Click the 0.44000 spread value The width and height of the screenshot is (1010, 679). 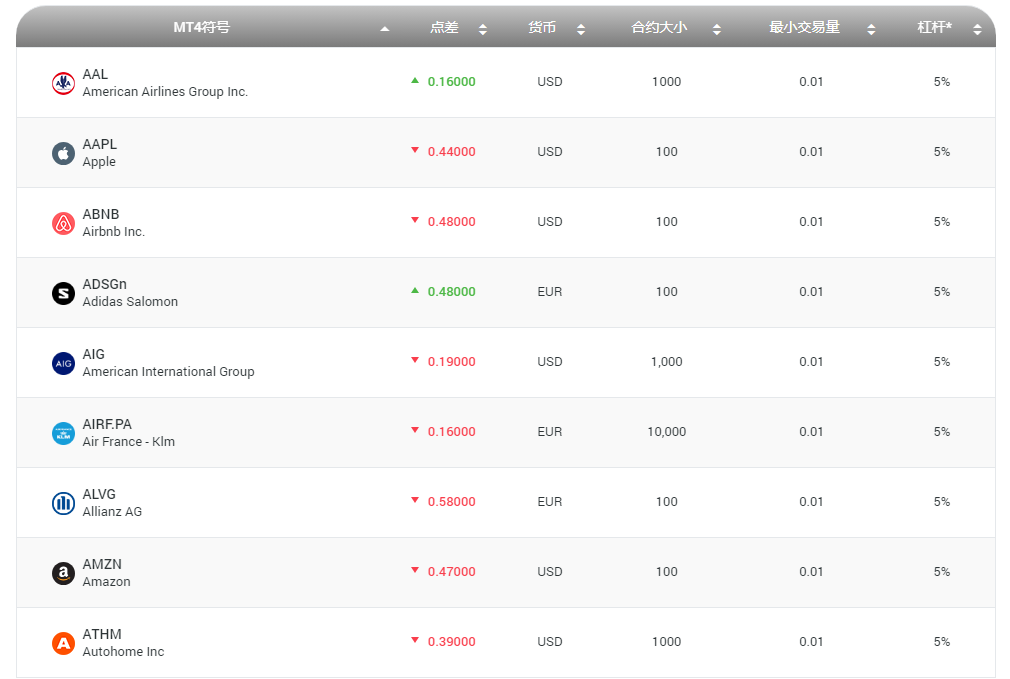(x=452, y=151)
